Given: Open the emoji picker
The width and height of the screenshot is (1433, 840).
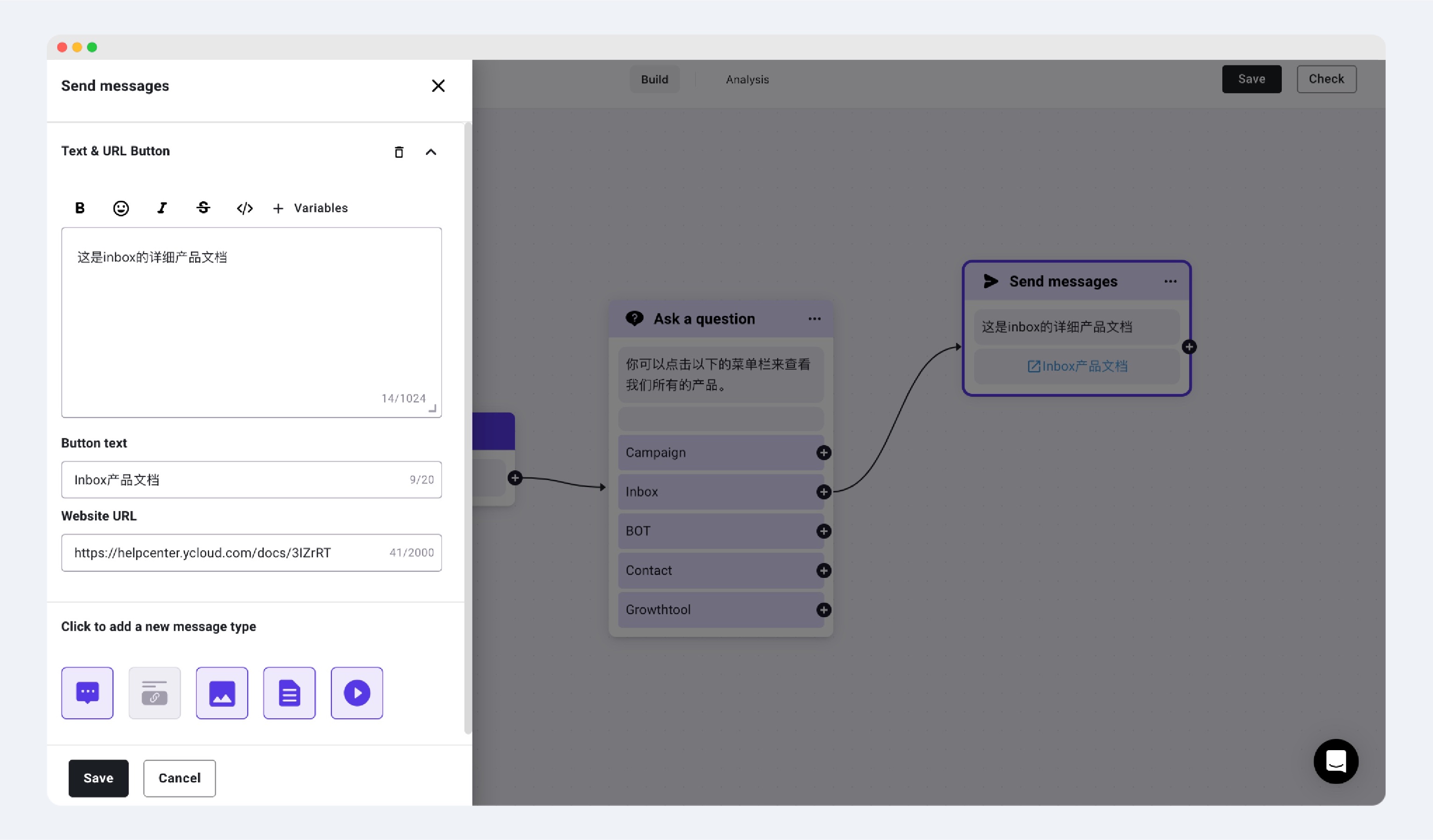Looking at the screenshot, I should point(121,208).
